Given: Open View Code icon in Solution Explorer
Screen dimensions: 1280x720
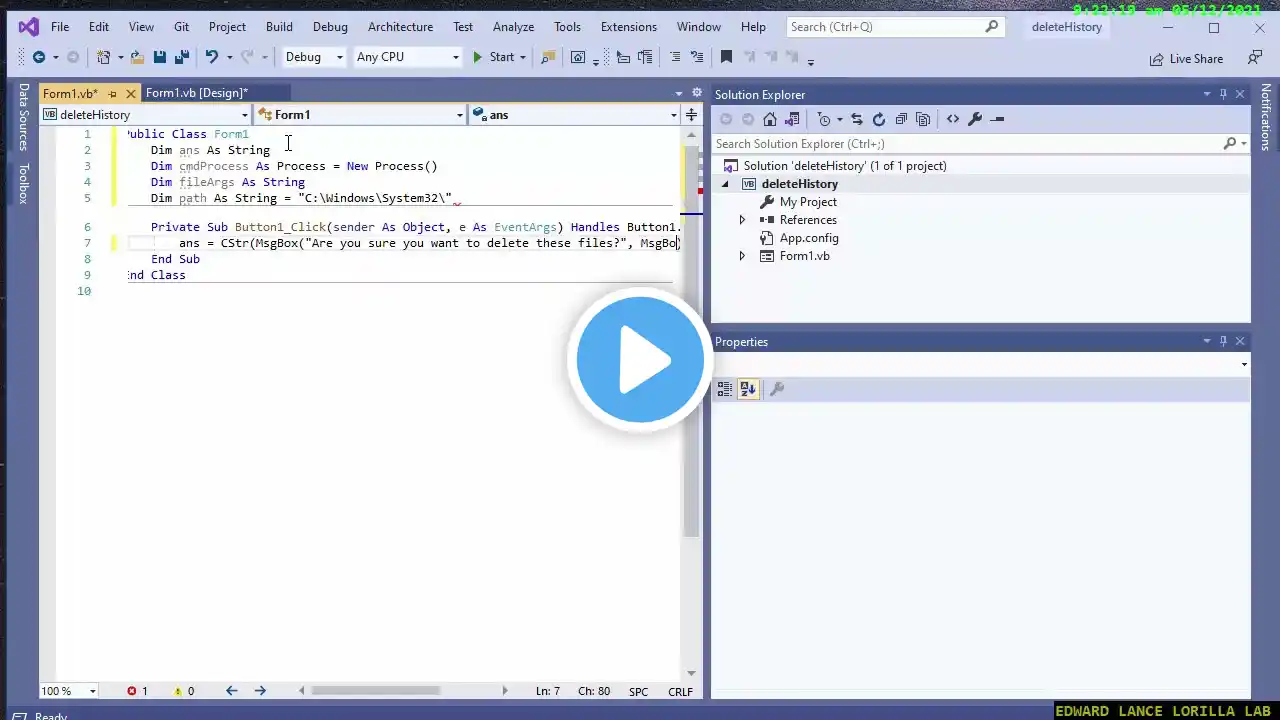Looking at the screenshot, I should click(x=952, y=119).
